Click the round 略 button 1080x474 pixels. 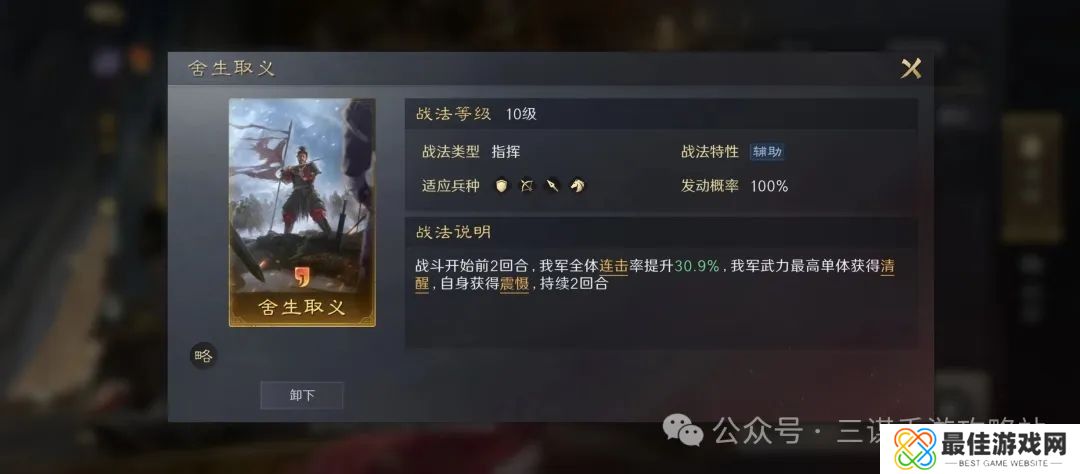(203, 356)
